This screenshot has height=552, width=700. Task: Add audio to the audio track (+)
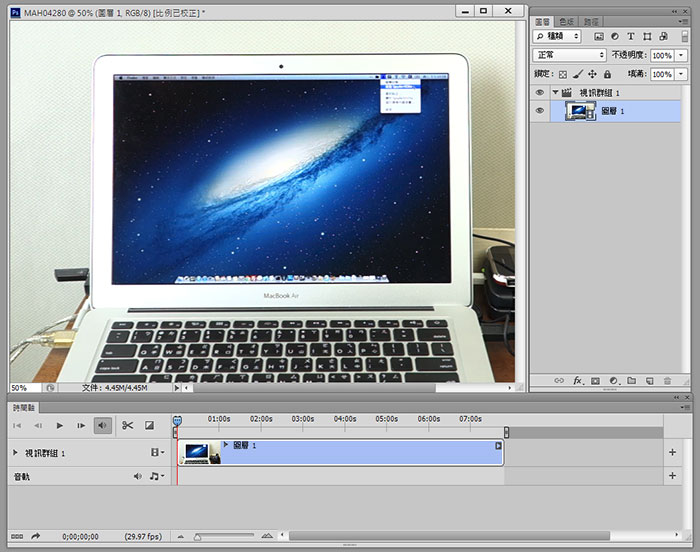672,476
